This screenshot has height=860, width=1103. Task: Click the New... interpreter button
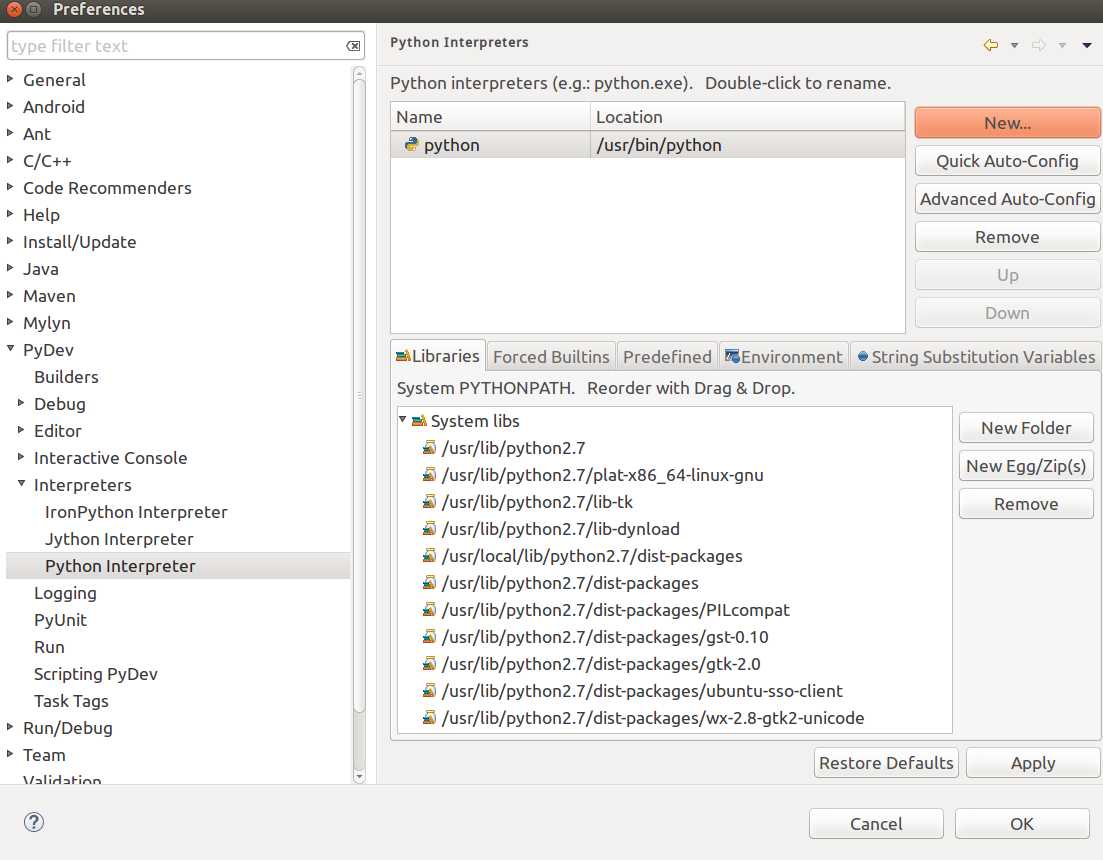coord(1007,123)
